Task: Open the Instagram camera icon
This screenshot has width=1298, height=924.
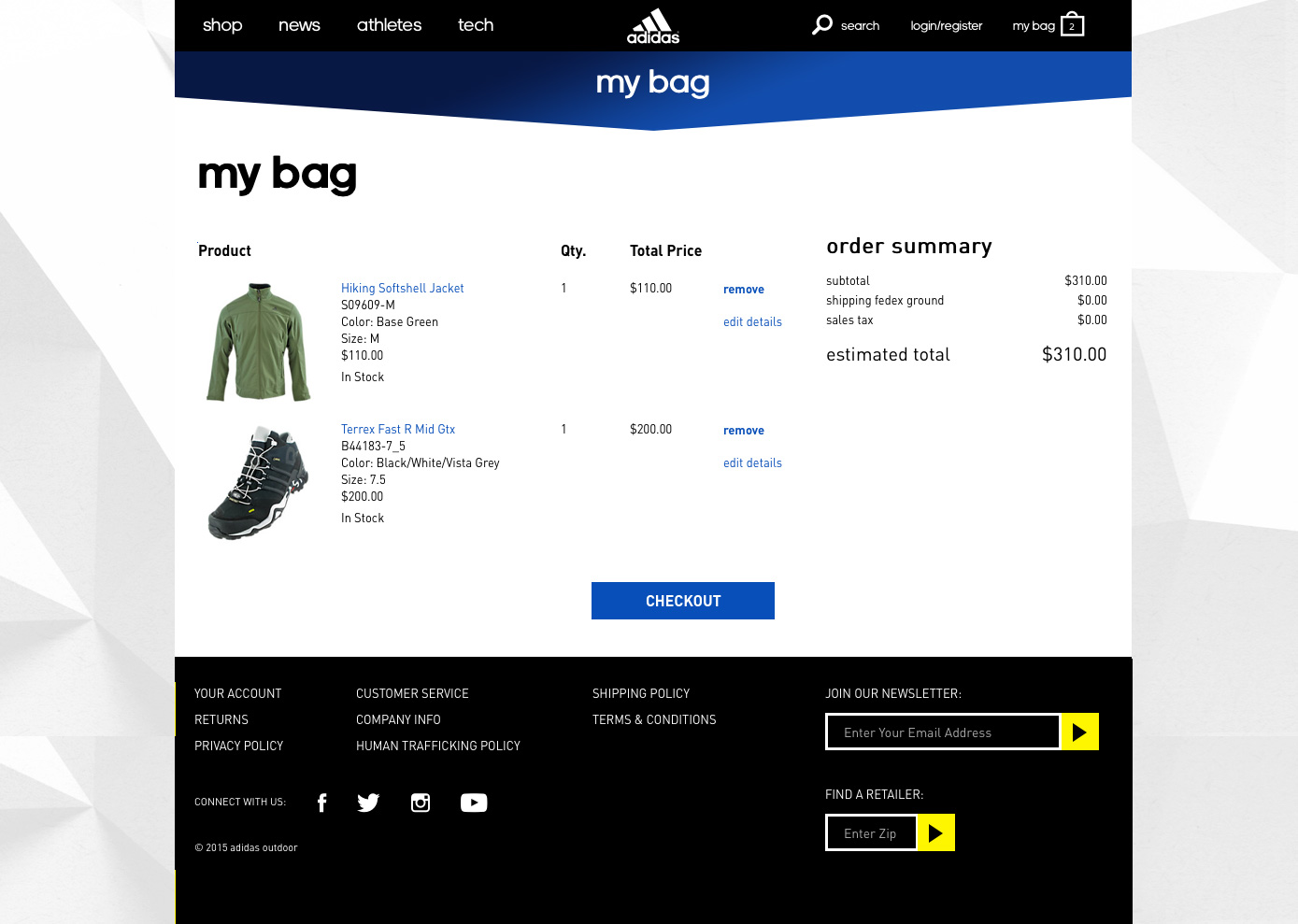Action: (421, 803)
